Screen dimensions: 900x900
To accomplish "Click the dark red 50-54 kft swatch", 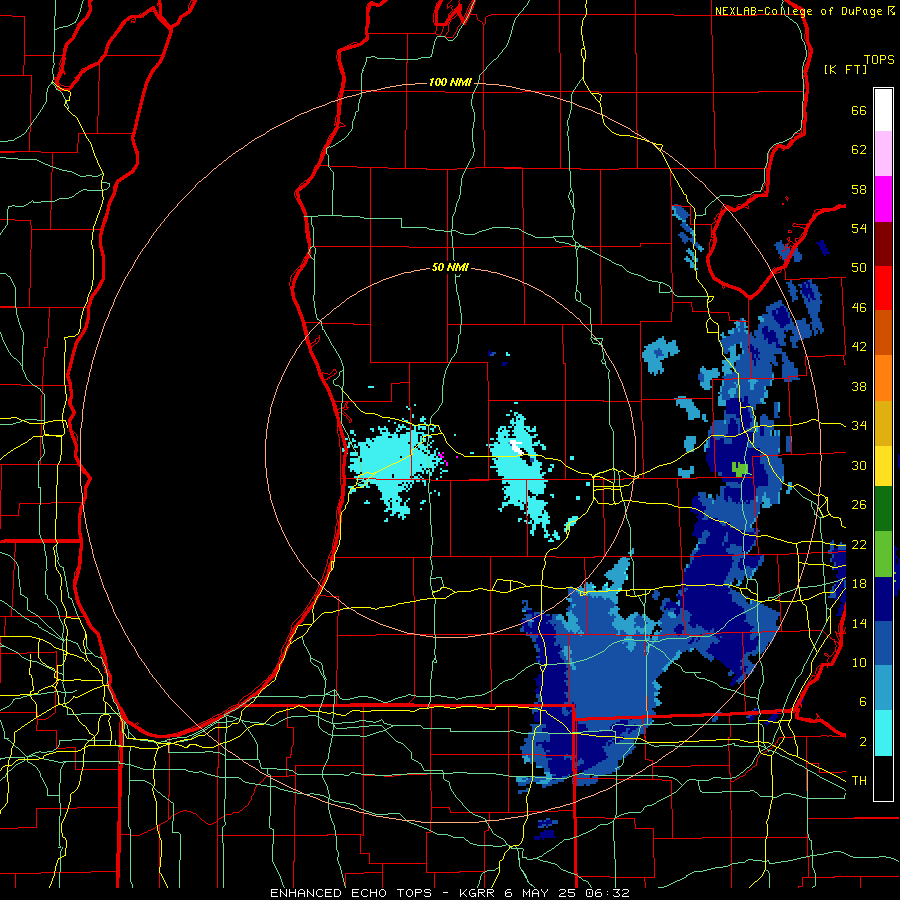I will point(883,244).
